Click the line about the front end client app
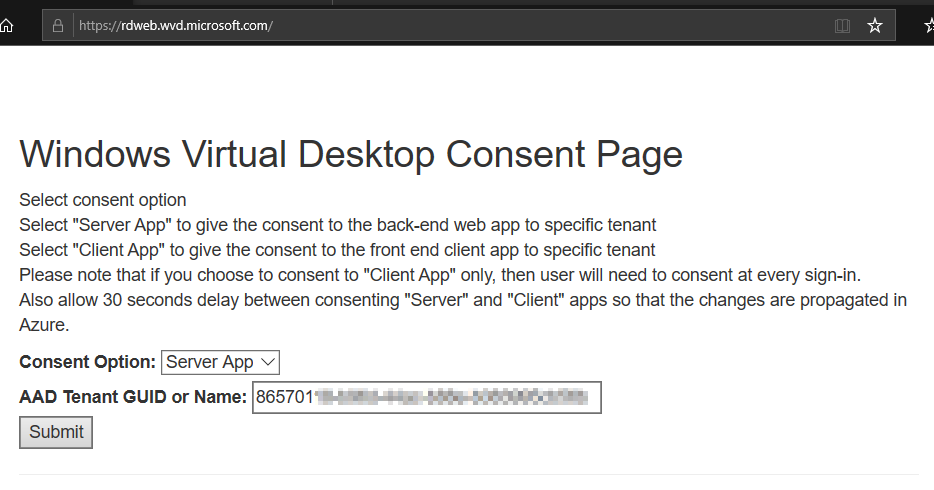 coord(337,250)
